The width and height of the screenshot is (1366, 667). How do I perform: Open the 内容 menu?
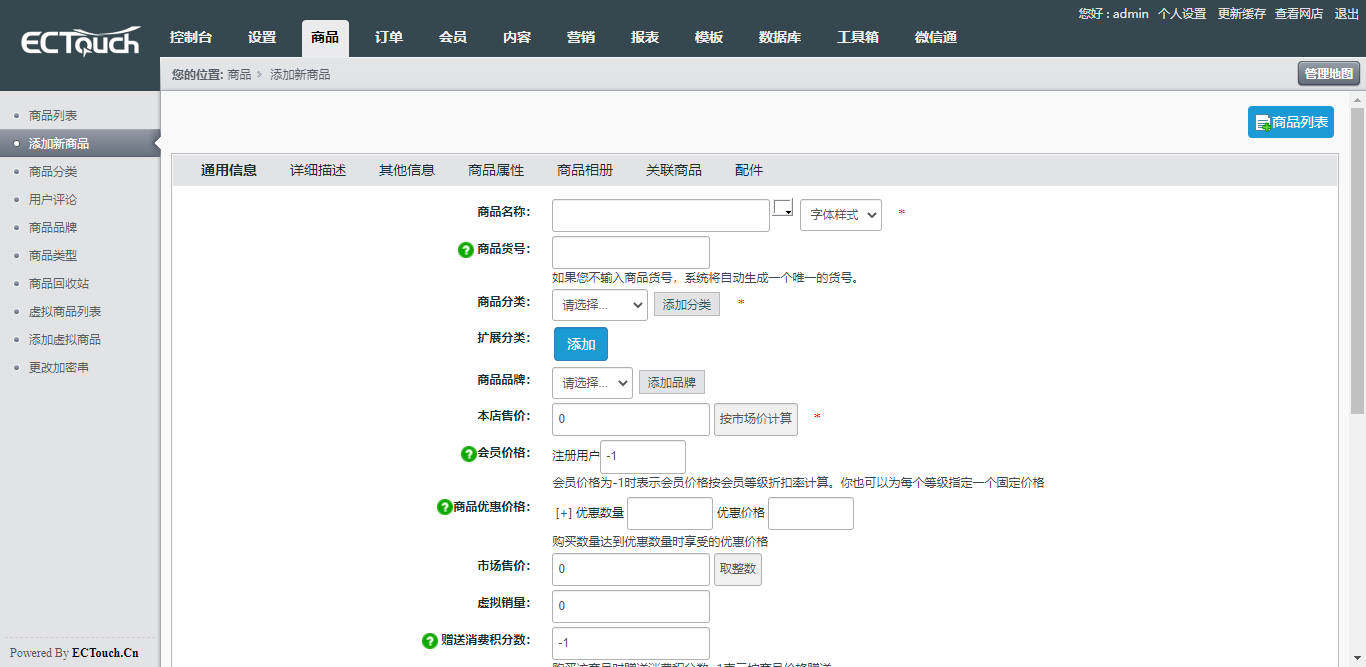click(x=517, y=38)
